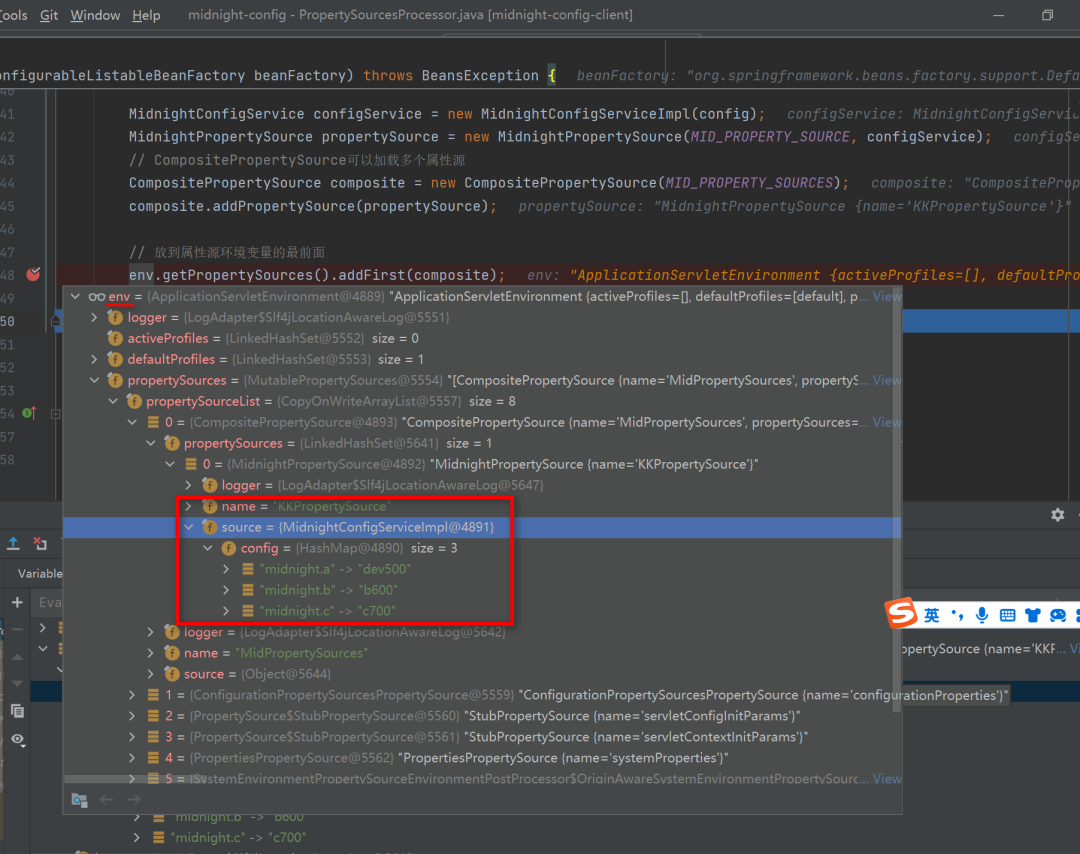Toggle Sogou punctuation mode icon
This screenshot has width=1080, height=854.
(x=957, y=615)
